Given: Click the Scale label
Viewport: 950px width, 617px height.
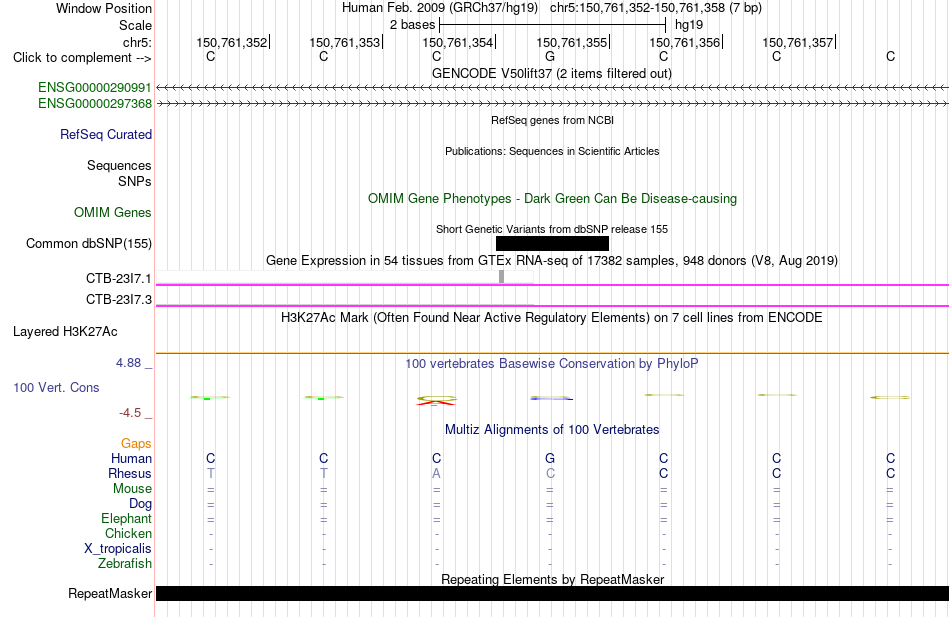Looking at the screenshot, I should coord(135,25).
